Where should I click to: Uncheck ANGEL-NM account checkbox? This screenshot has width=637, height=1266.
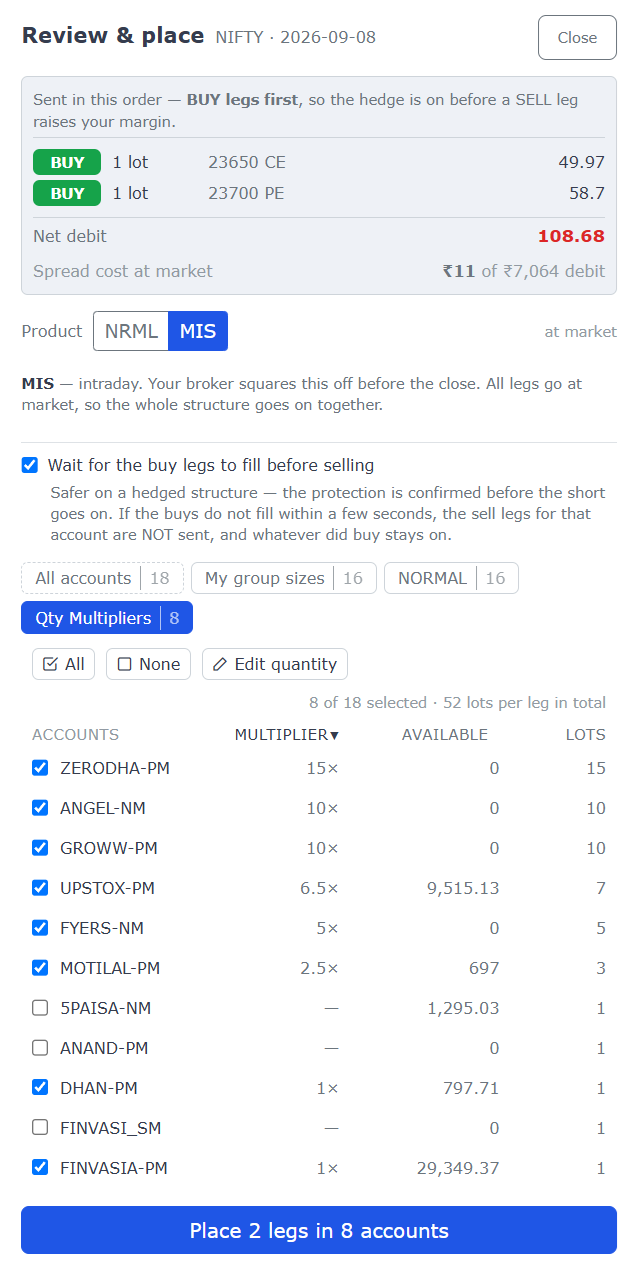(40, 808)
